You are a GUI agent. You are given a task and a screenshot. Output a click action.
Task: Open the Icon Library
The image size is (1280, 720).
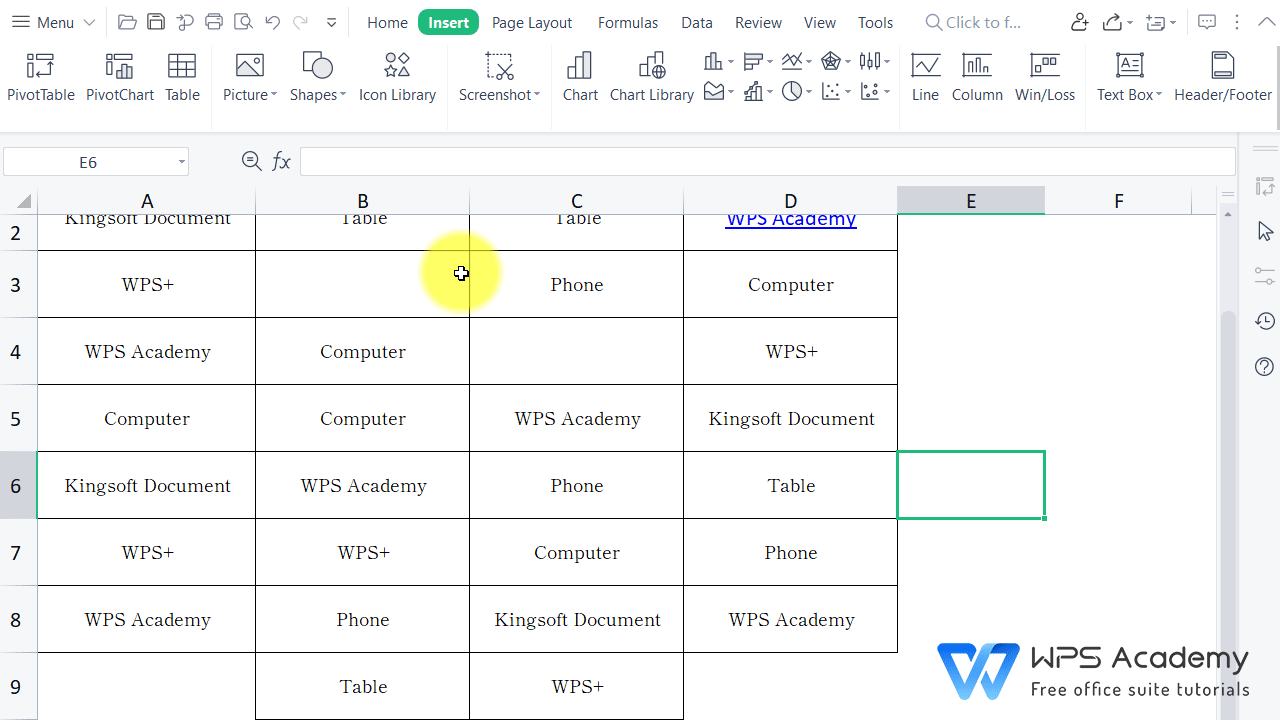pos(397,78)
